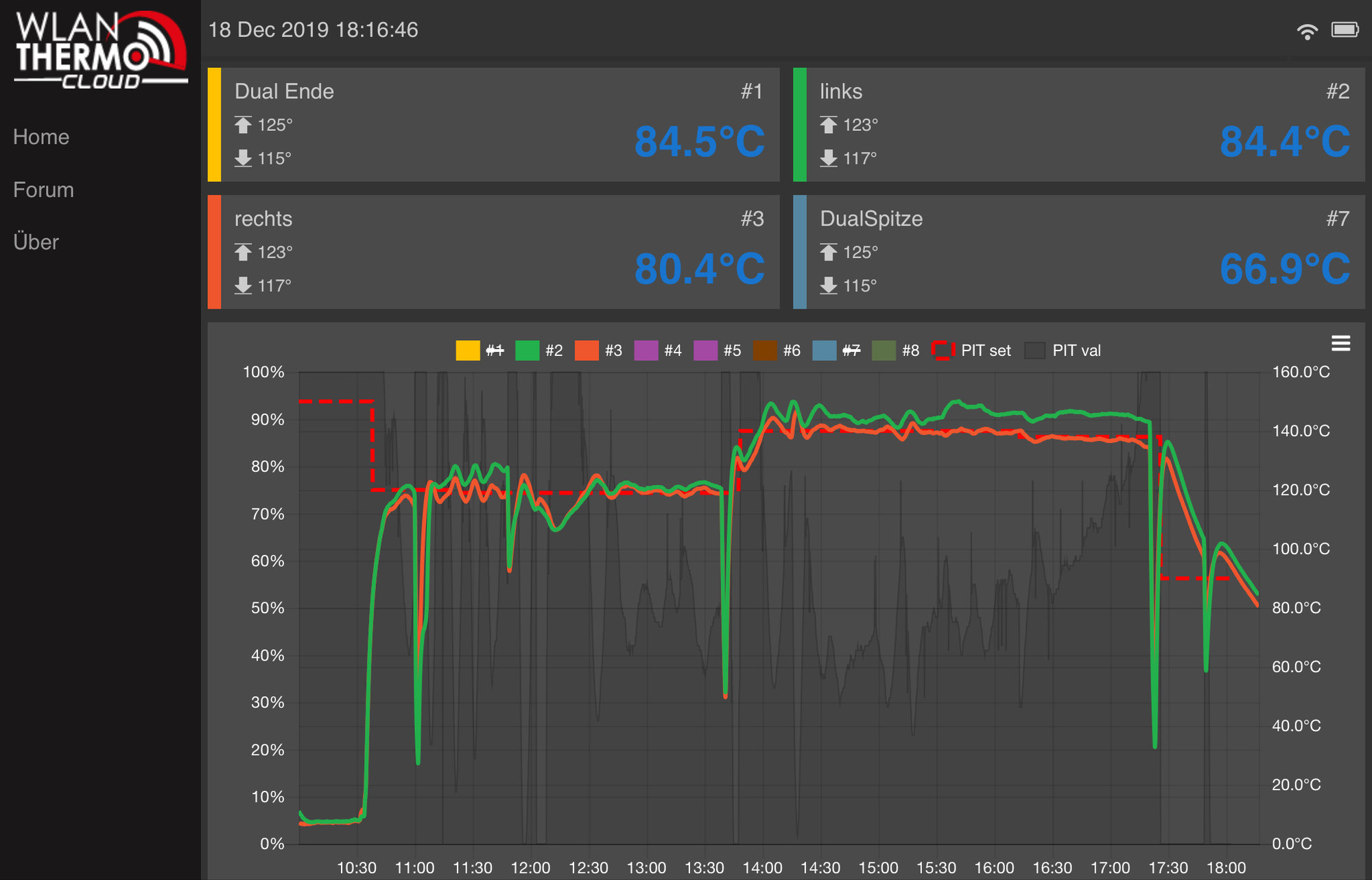Click the WLAN Thermo Cloud logo
The width and height of the screenshot is (1372, 880).
(x=101, y=50)
